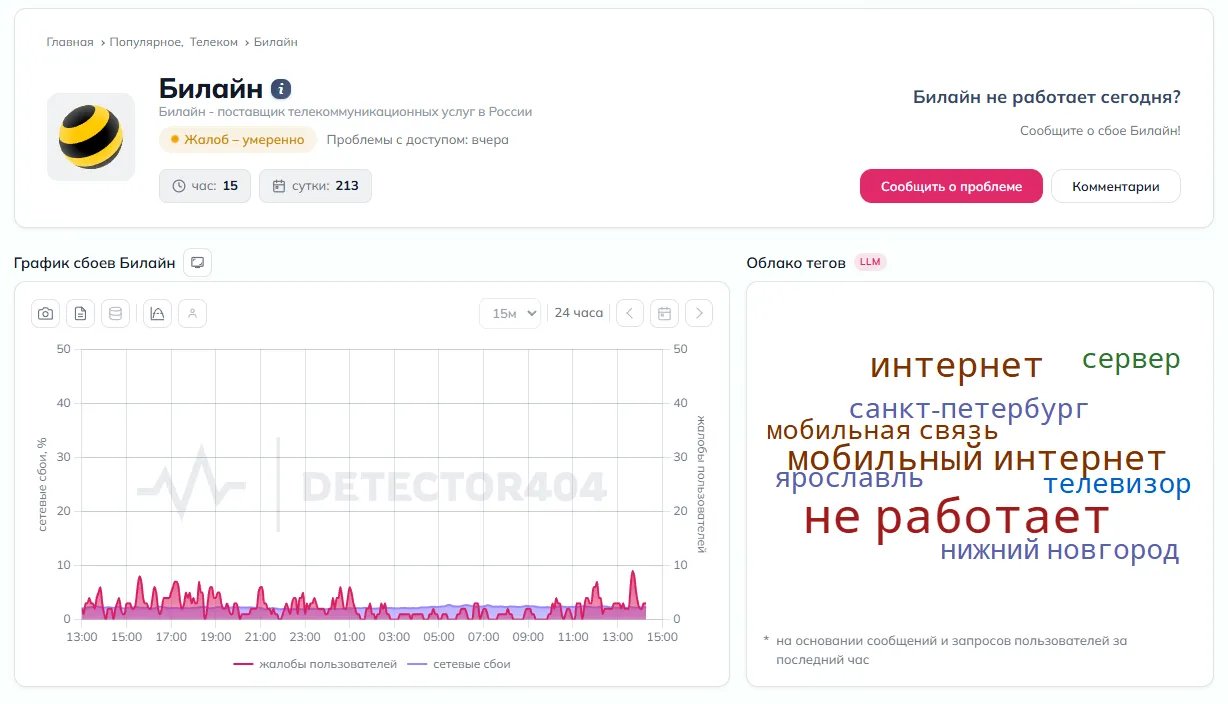
Task: Select the нижний новгород tag
Action: (x=1060, y=550)
